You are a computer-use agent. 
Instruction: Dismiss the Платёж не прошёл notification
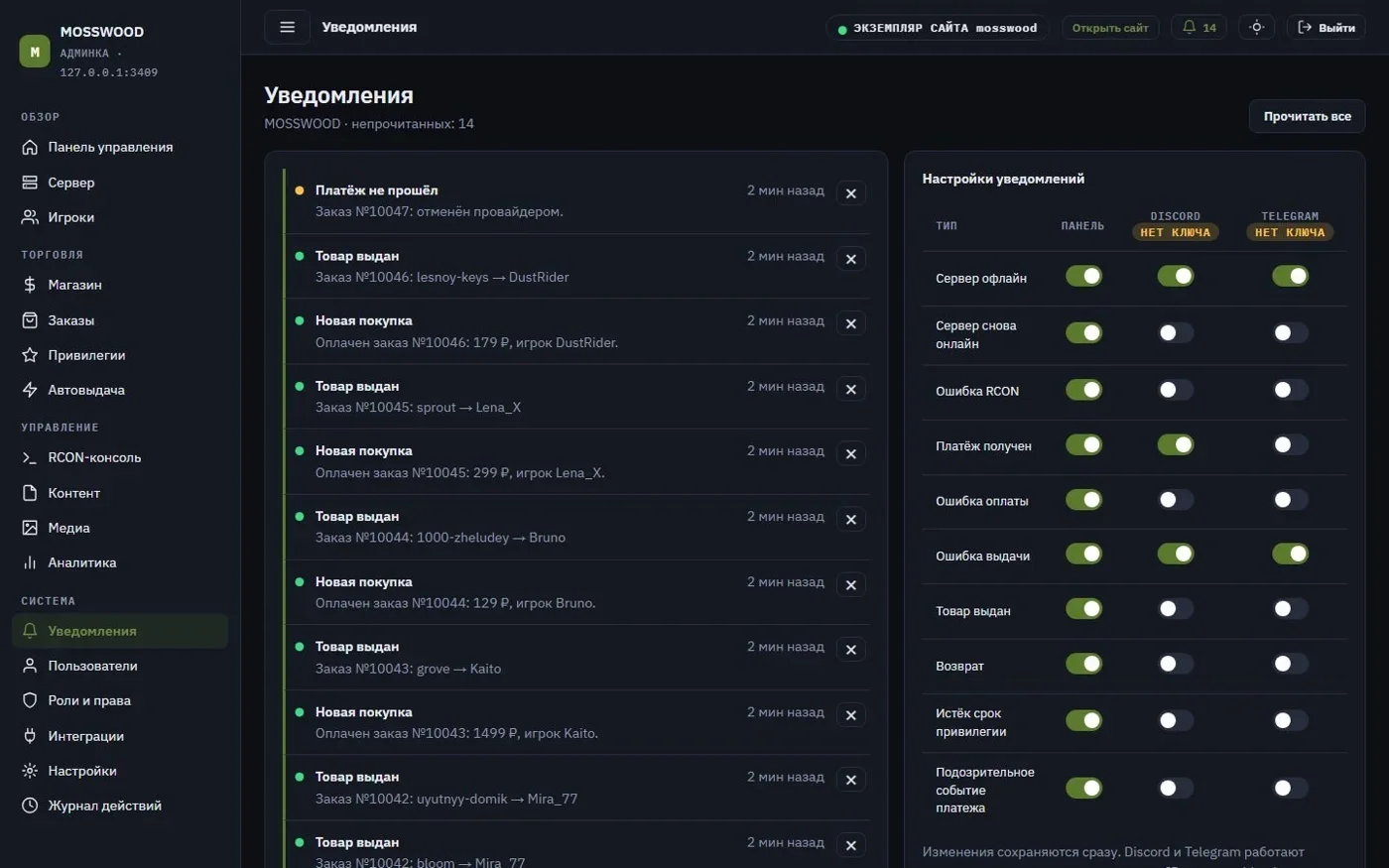pos(850,193)
